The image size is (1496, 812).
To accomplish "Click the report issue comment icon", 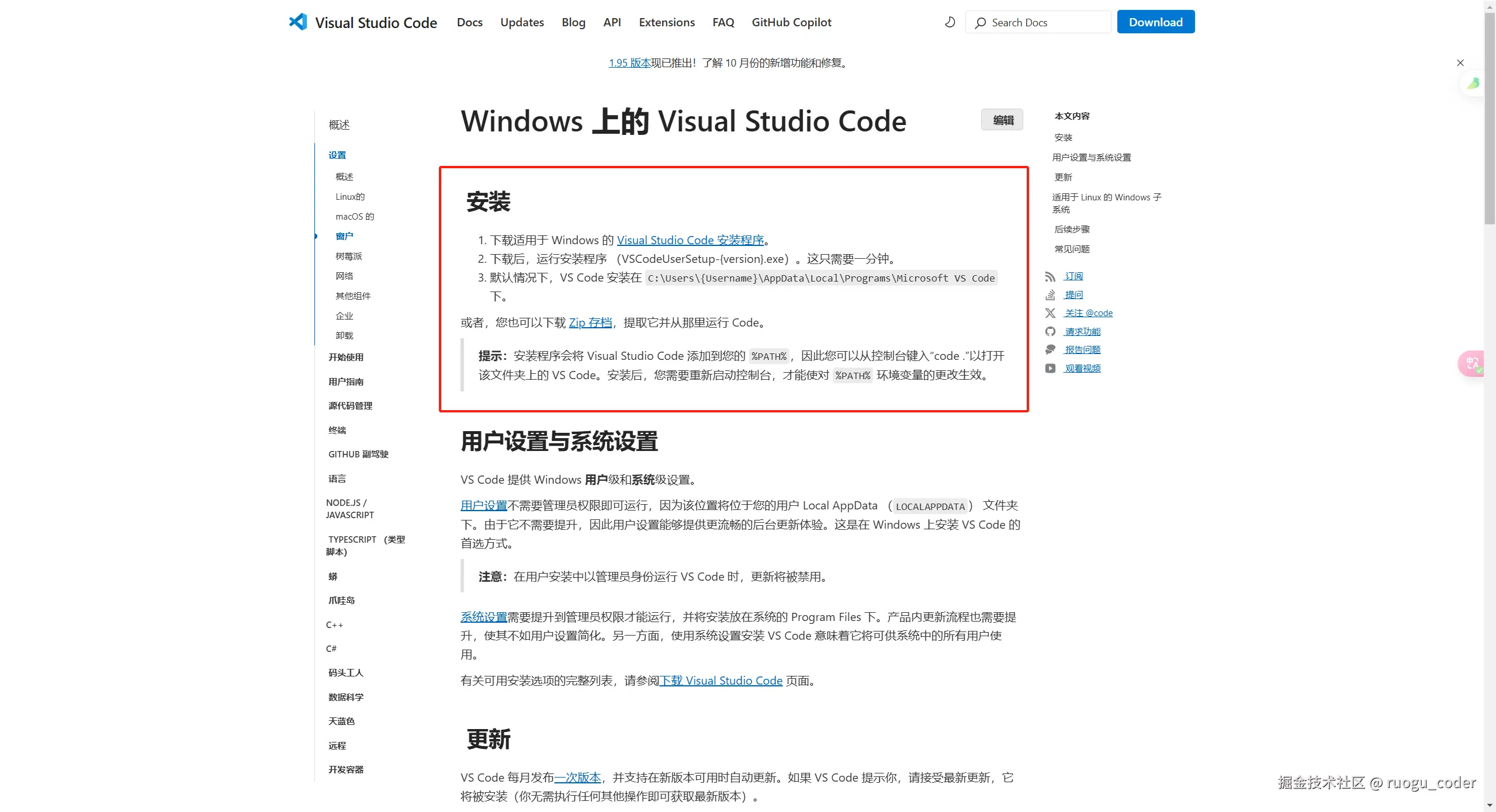I will 1050,349.
